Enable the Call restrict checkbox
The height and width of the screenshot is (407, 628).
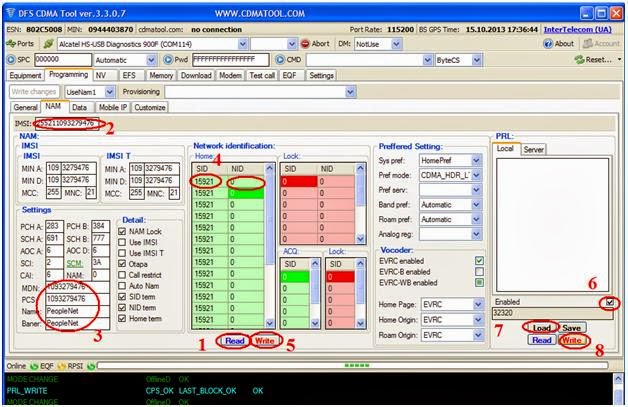tap(122, 275)
